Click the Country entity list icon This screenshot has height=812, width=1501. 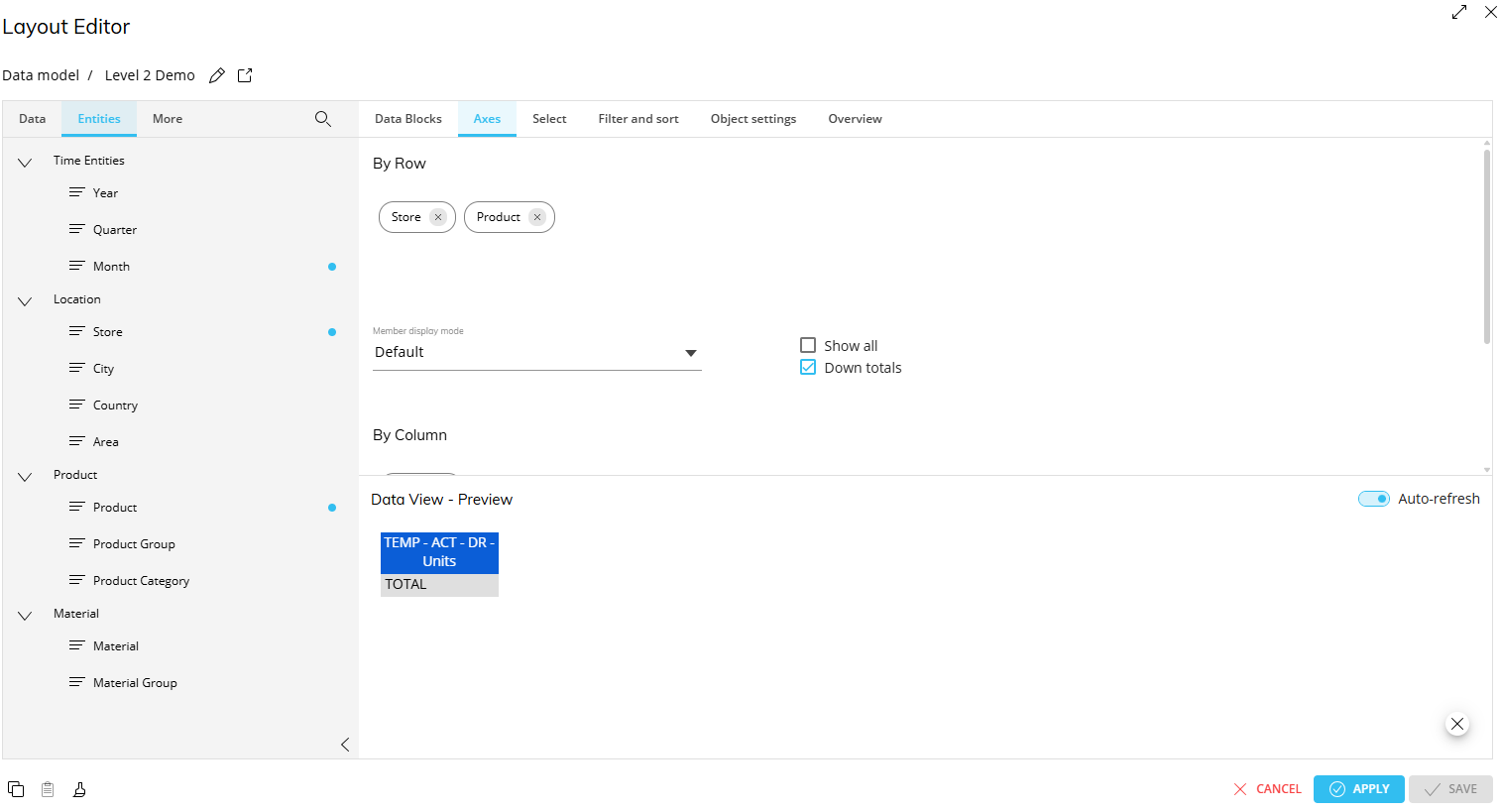click(76, 405)
